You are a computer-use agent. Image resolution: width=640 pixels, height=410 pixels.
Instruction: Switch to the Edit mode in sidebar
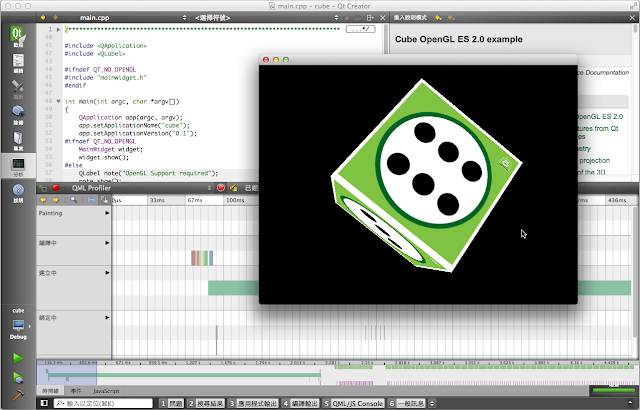coord(18,63)
